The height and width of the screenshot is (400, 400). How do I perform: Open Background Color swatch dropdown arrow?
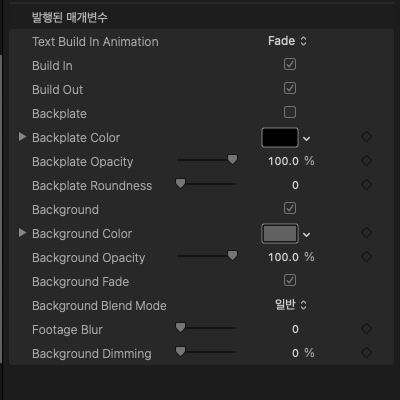(x=306, y=235)
